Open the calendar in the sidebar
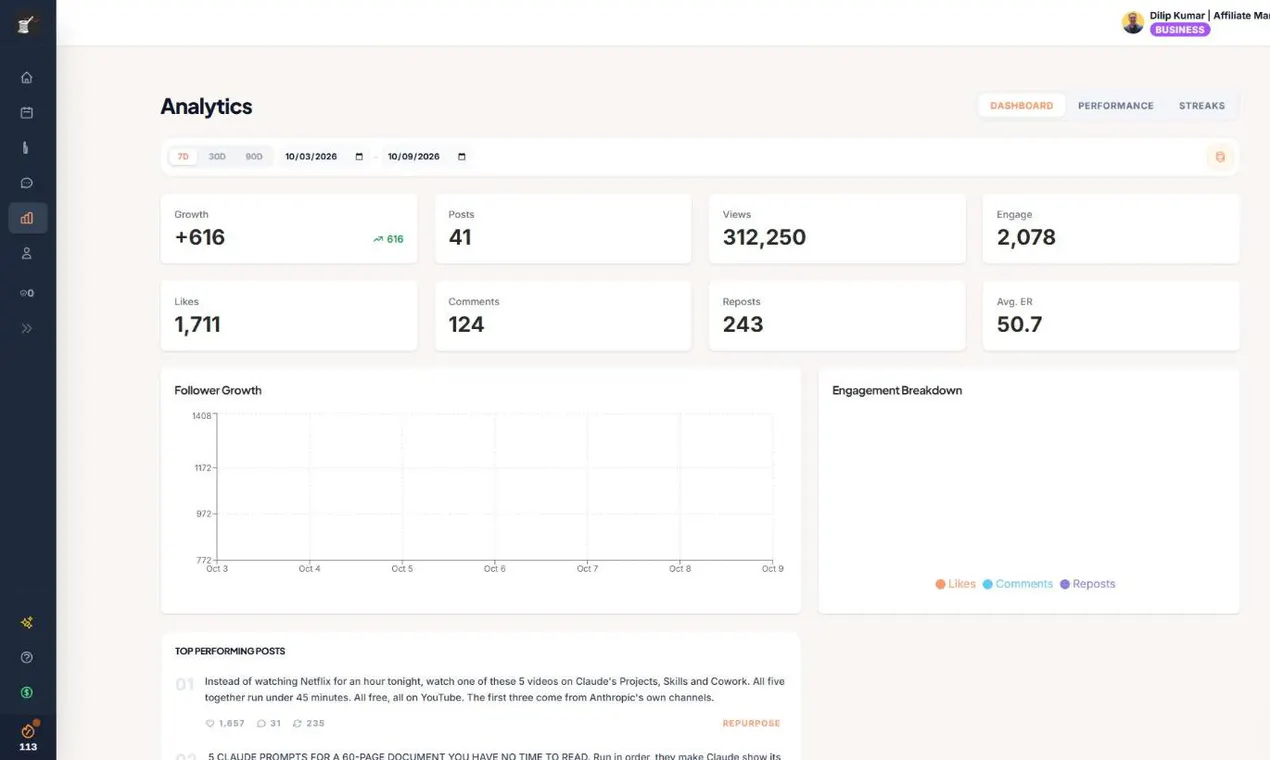The width and height of the screenshot is (1270, 760). [x=27, y=113]
